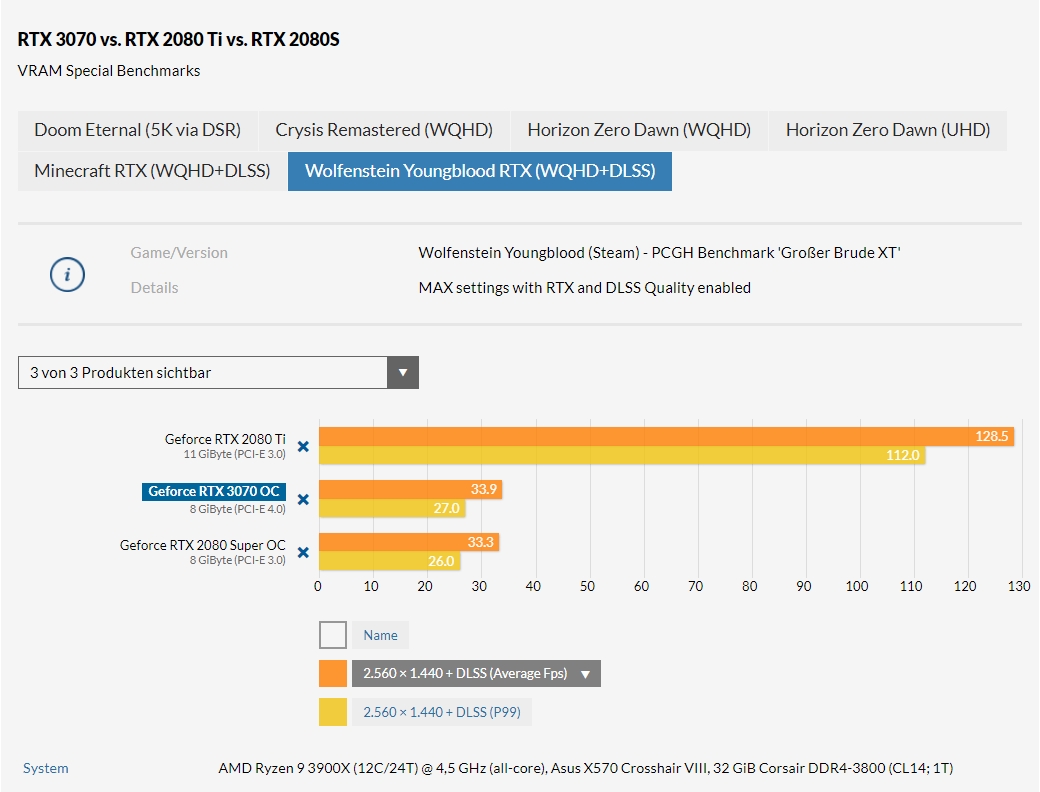Remove Geforce RTX 2080 Ti with its X icon
Screen dimensions: 1040x792
point(303,446)
